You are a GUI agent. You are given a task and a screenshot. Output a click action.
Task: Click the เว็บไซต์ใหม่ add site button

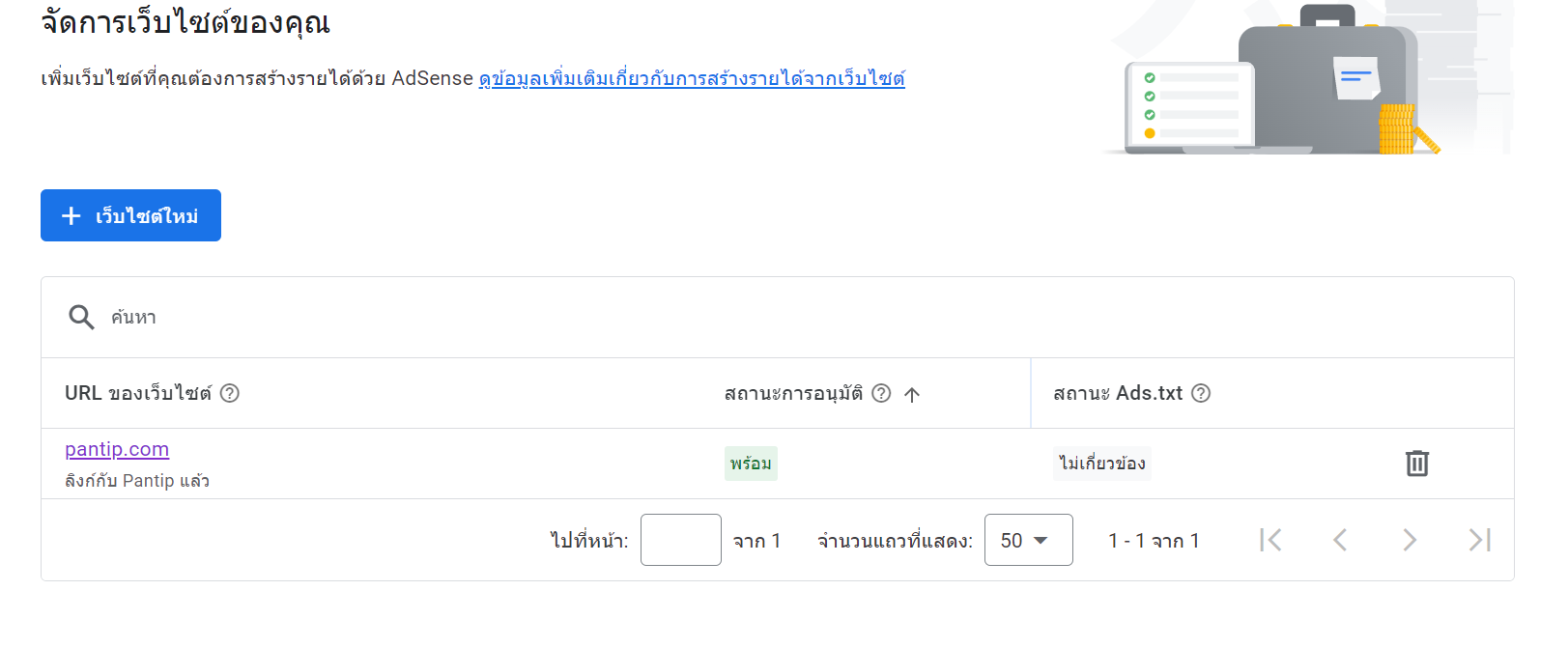tap(130, 215)
